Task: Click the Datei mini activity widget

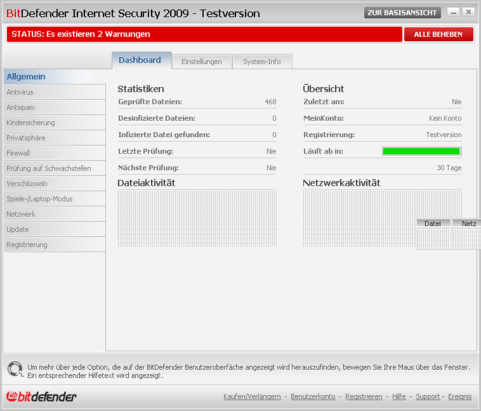Action: click(433, 234)
